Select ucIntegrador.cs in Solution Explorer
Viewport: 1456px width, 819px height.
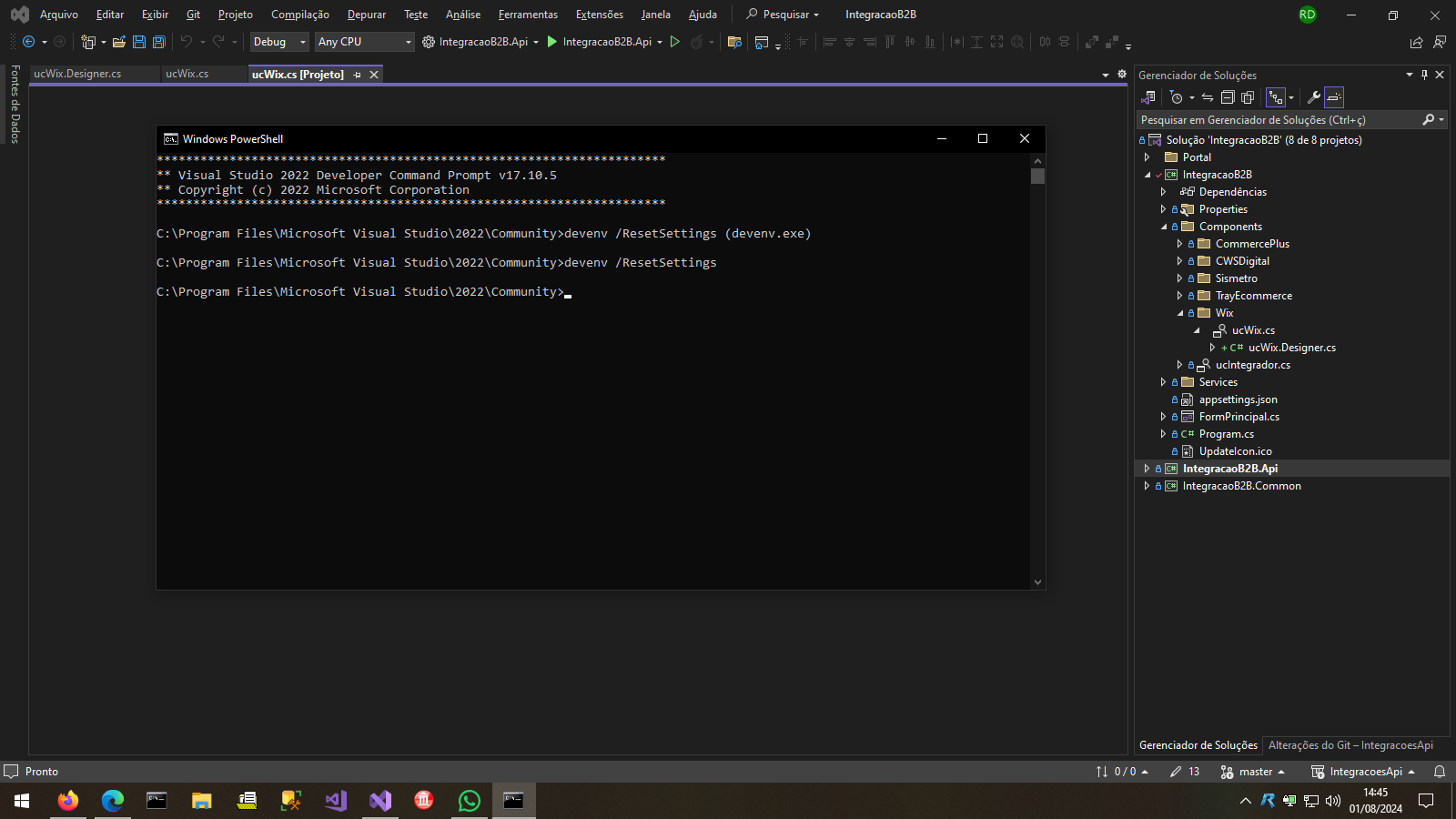tap(1253, 365)
